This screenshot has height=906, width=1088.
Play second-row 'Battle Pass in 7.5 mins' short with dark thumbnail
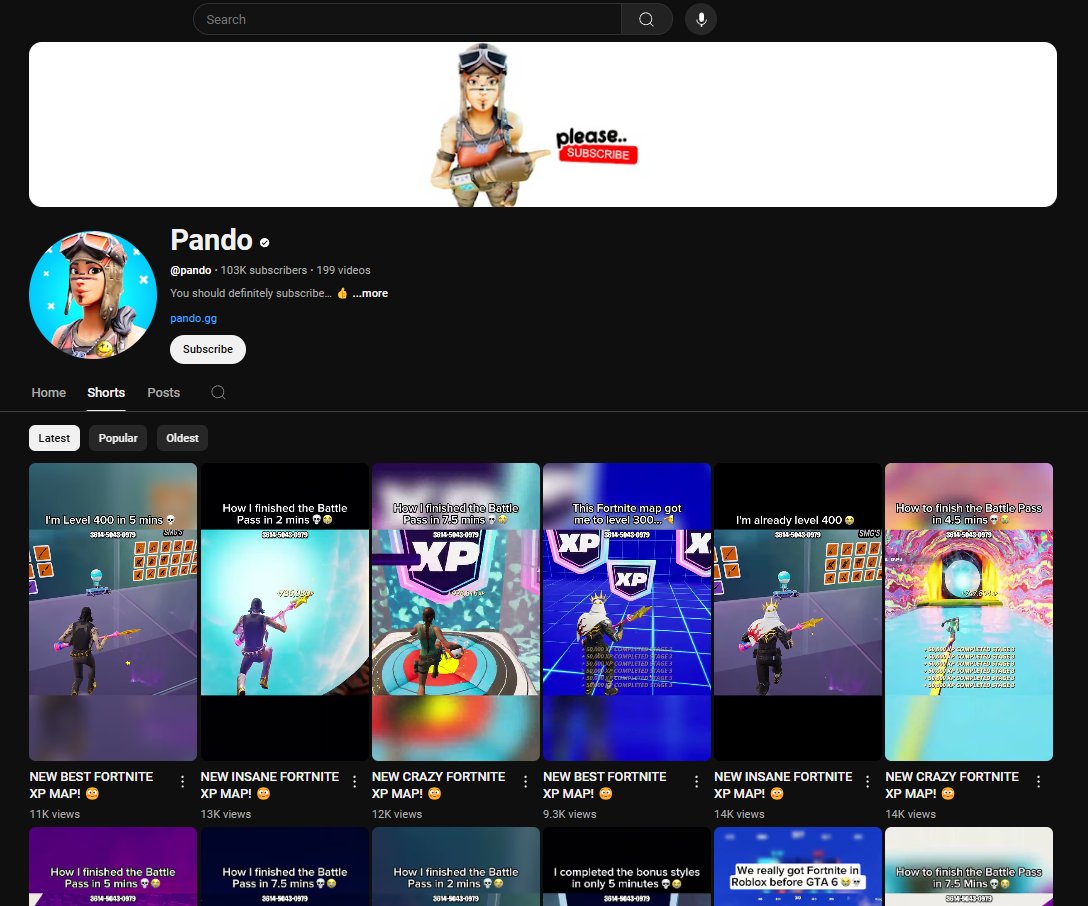(284, 866)
